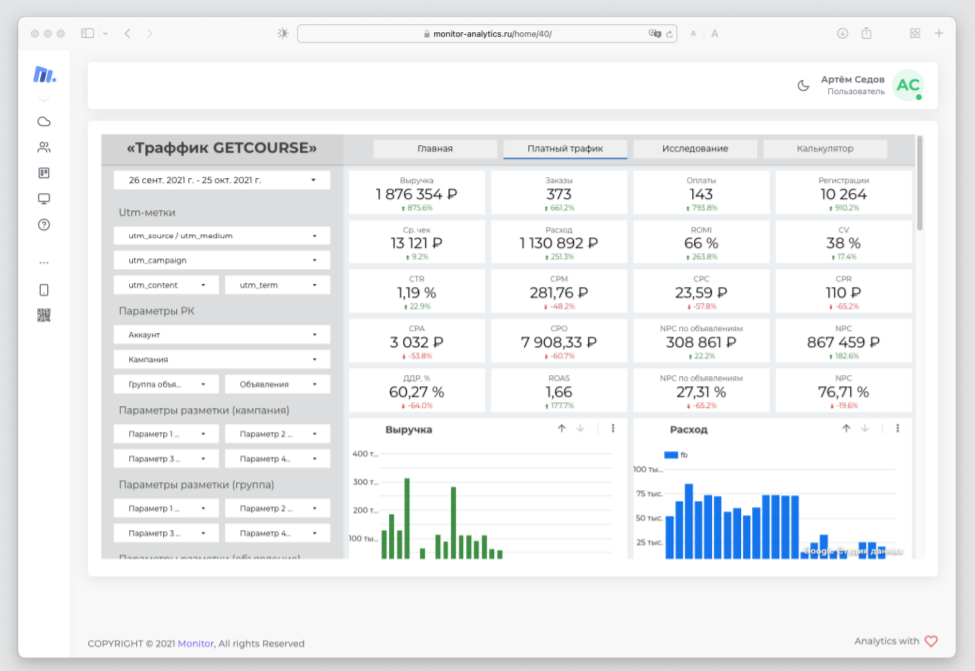Open the kanban board icon in sidebar
This screenshot has height=671, width=975.
[x=44, y=173]
